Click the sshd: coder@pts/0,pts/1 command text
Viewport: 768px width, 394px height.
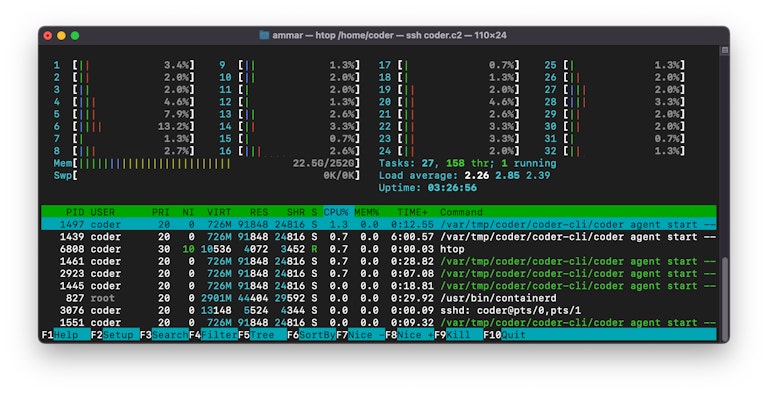(x=510, y=310)
